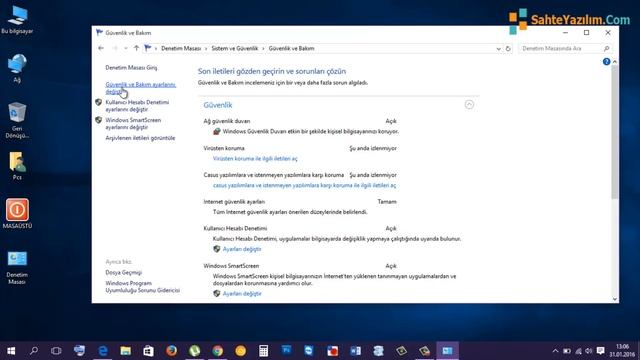The height and width of the screenshot is (360, 640).
Task: Open the Windows Start menu
Action: (11, 351)
